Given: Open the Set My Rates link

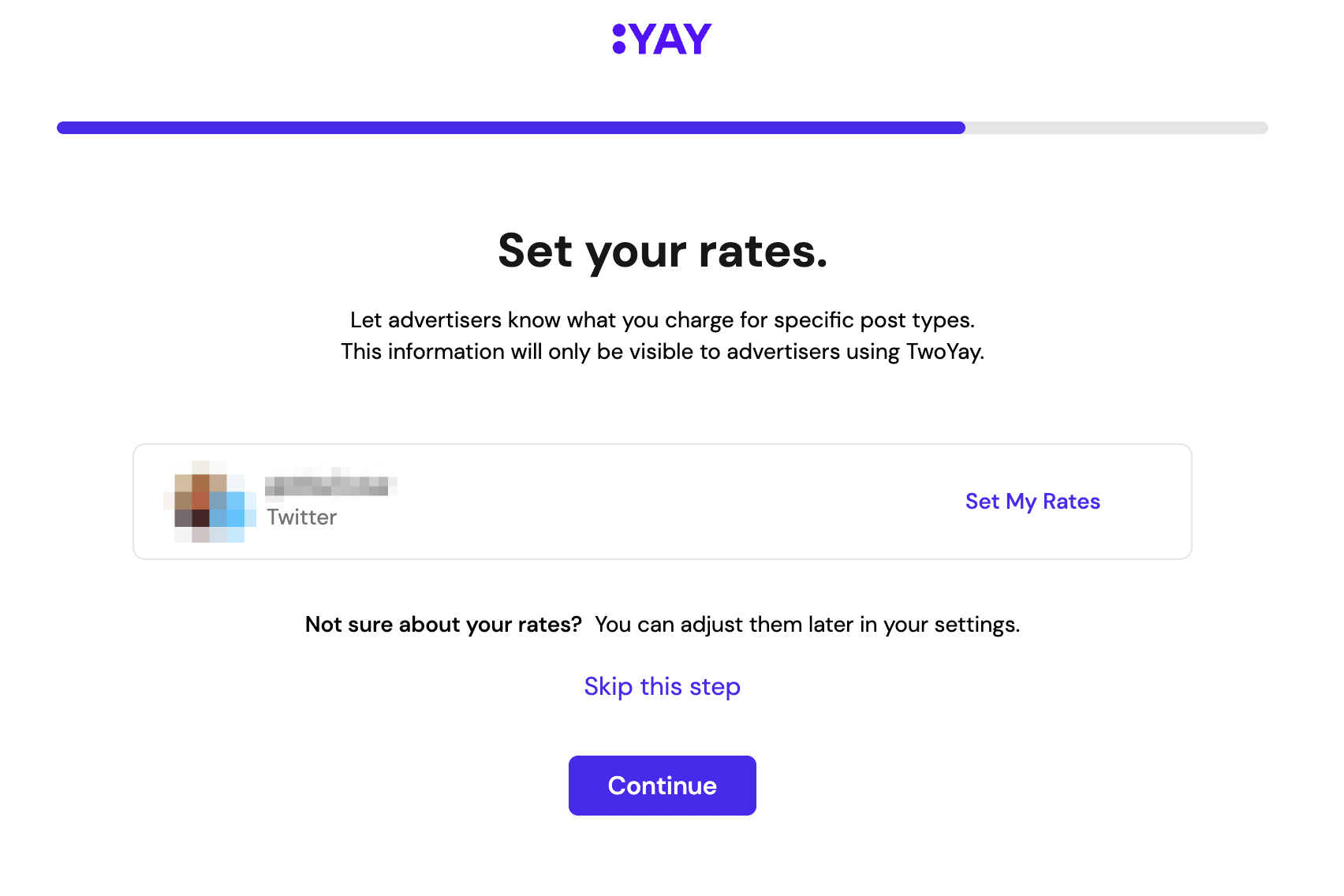Looking at the screenshot, I should click(x=1032, y=502).
